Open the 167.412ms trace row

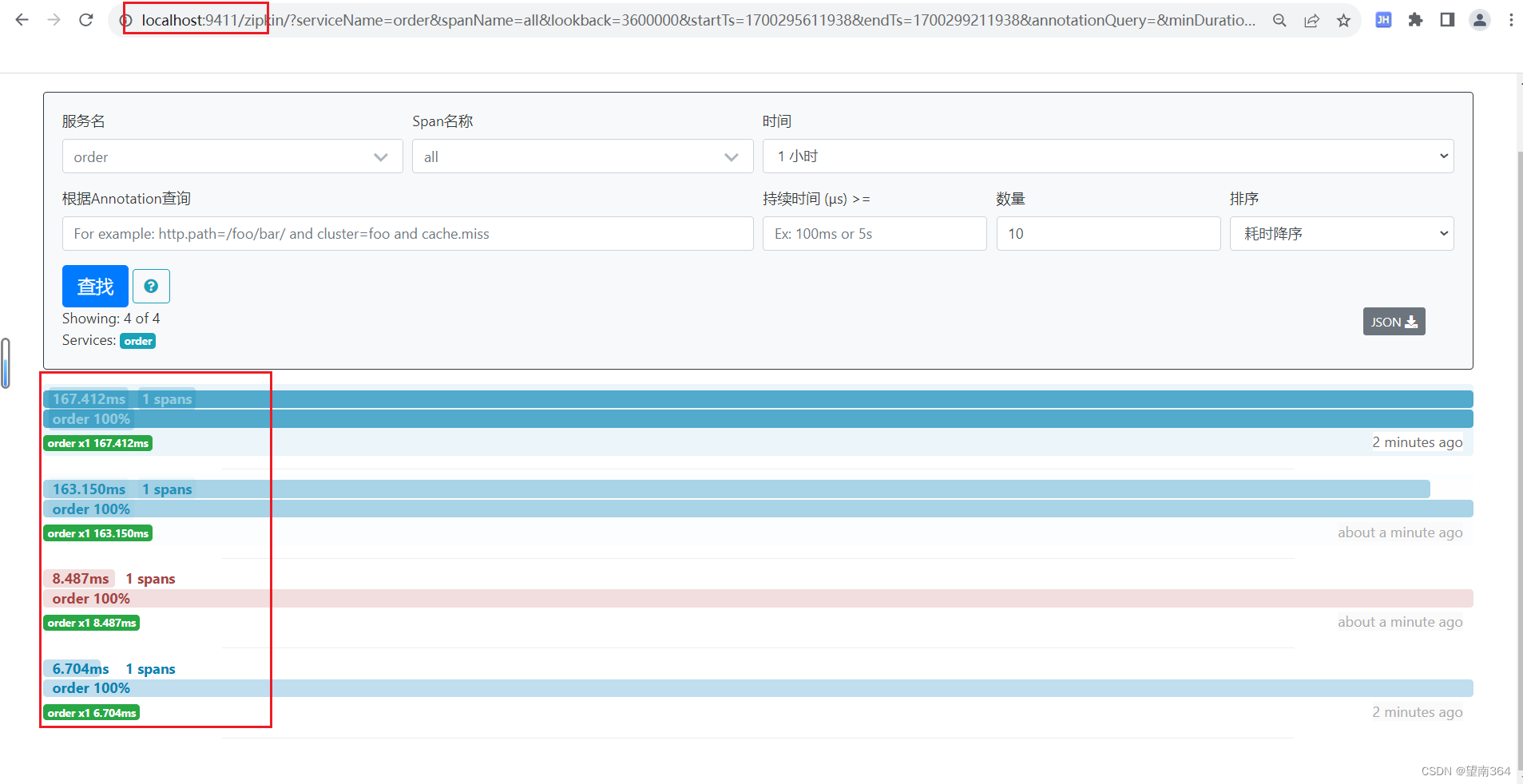pyautogui.click(x=758, y=420)
